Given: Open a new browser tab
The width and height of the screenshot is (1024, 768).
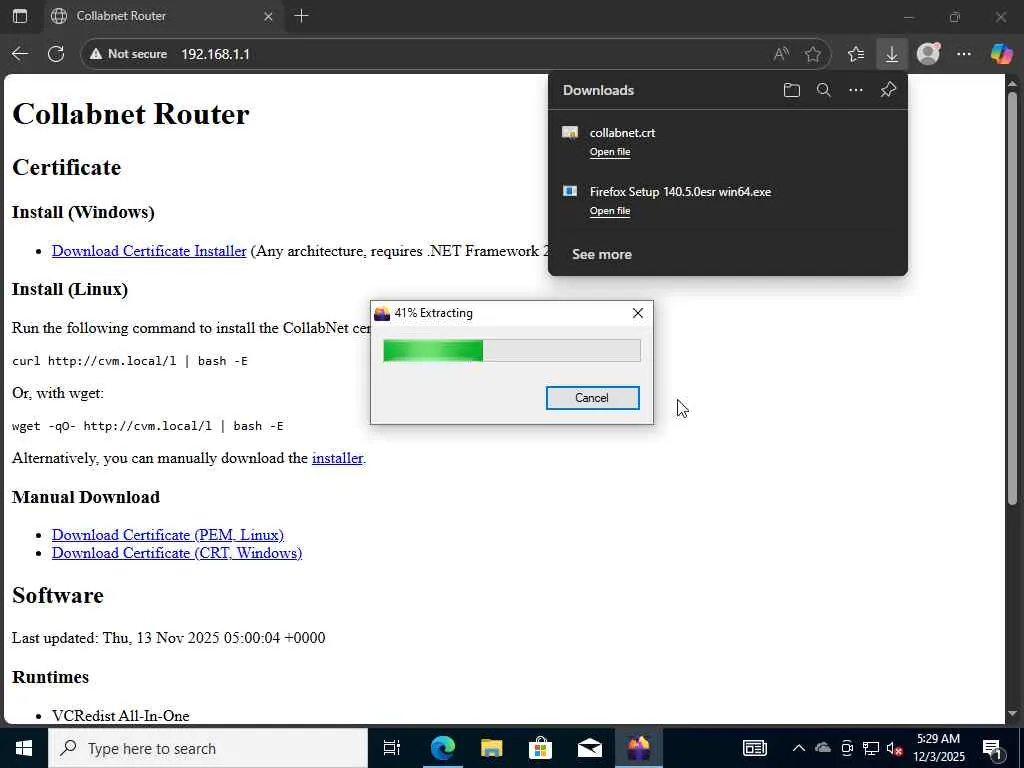Looking at the screenshot, I should [x=301, y=16].
